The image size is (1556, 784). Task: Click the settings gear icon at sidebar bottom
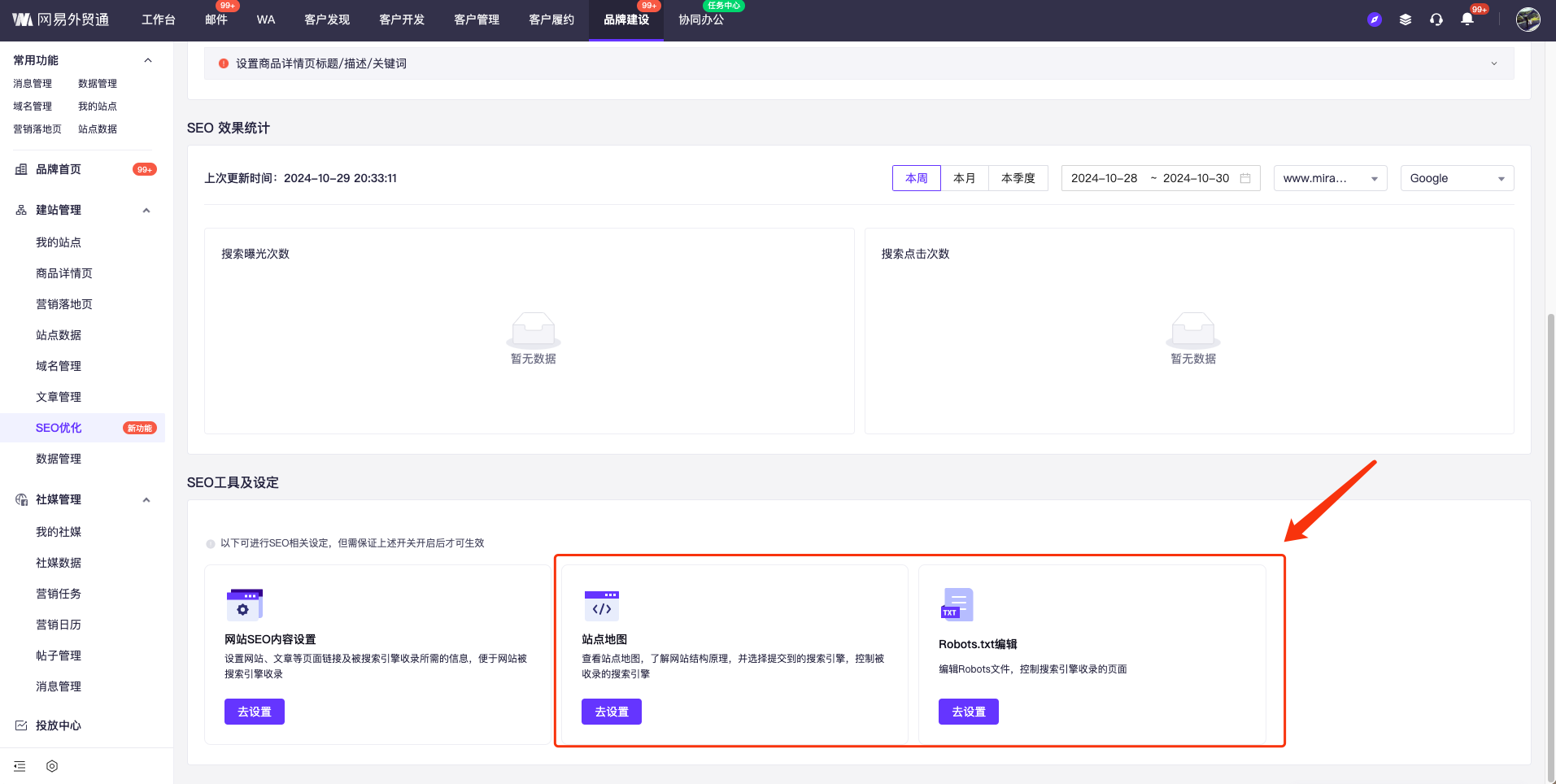coord(52,766)
